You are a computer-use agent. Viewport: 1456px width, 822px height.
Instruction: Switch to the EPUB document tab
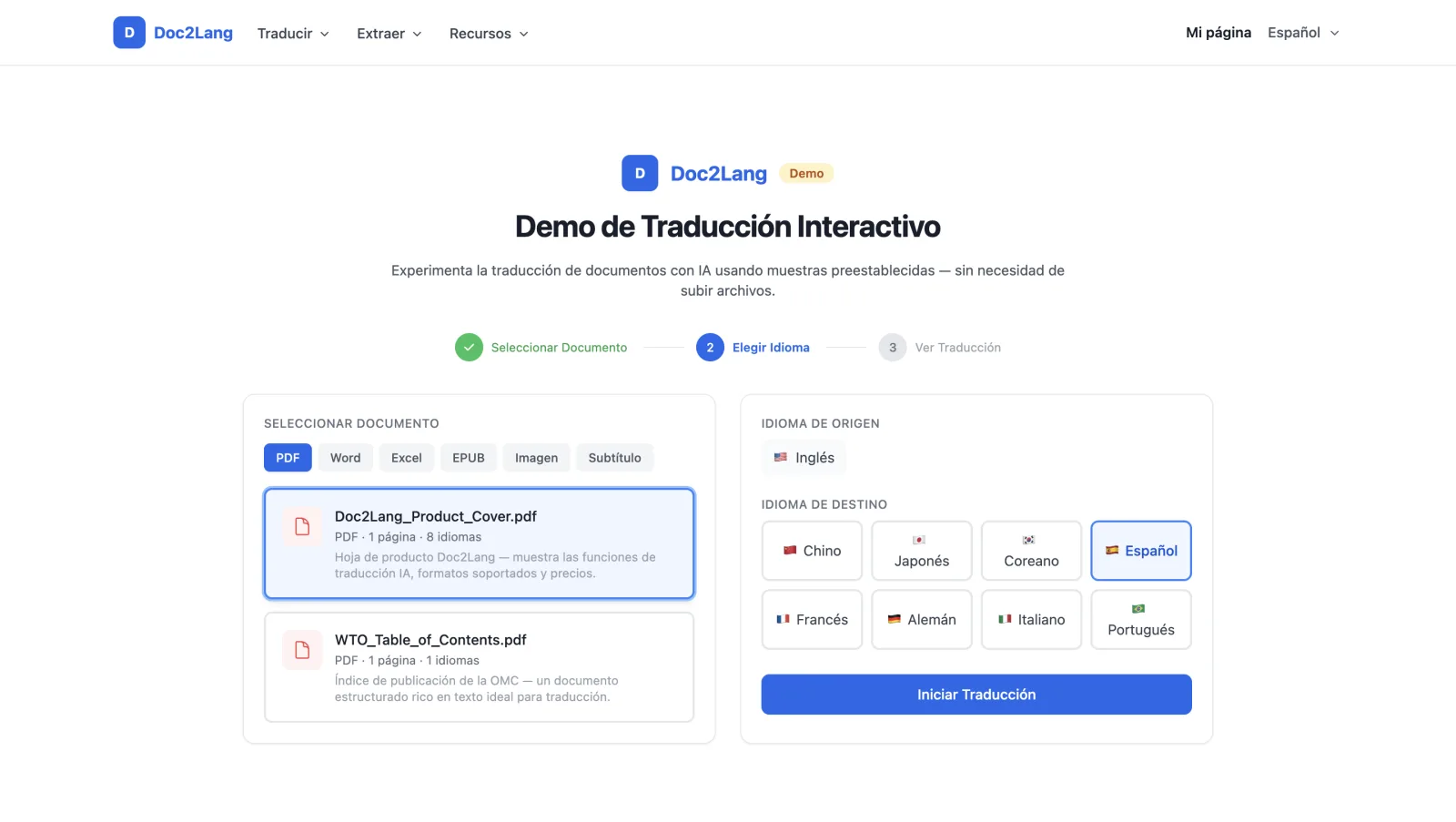tap(469, 458)
